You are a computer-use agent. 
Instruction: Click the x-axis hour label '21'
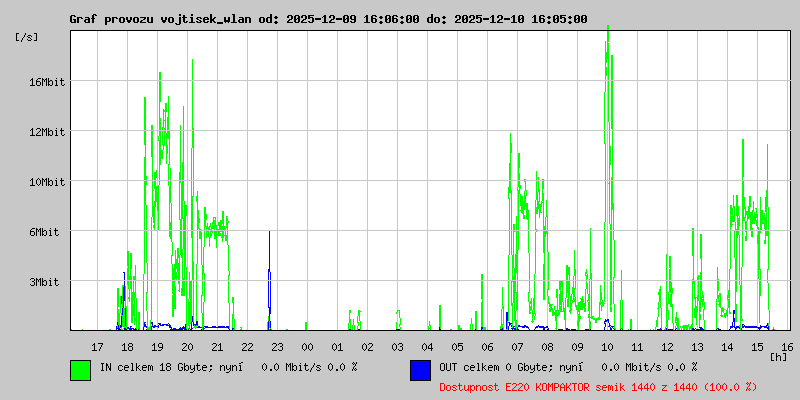(217, 347)
